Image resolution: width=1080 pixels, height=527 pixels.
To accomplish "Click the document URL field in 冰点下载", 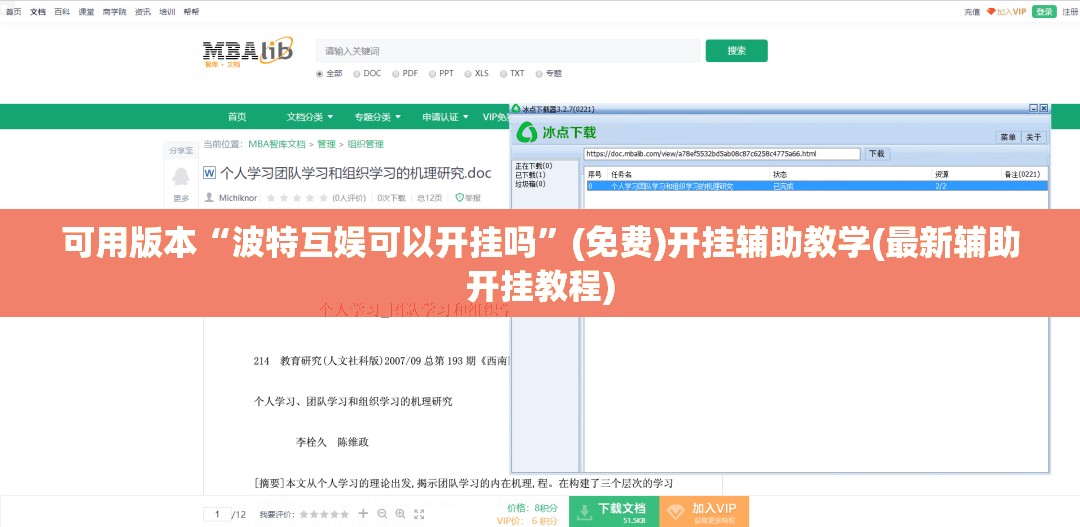I will (722, 154).
